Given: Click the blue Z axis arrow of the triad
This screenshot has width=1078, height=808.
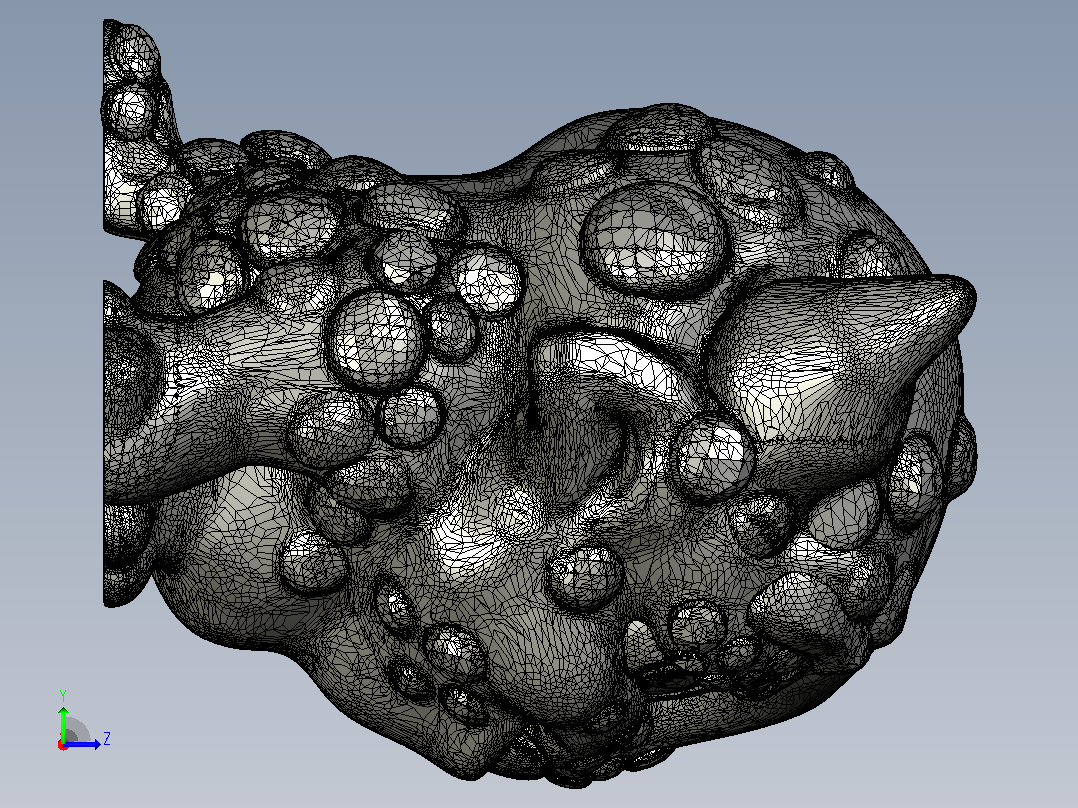Looking at the screenshot, I should (x=83, y=744).
